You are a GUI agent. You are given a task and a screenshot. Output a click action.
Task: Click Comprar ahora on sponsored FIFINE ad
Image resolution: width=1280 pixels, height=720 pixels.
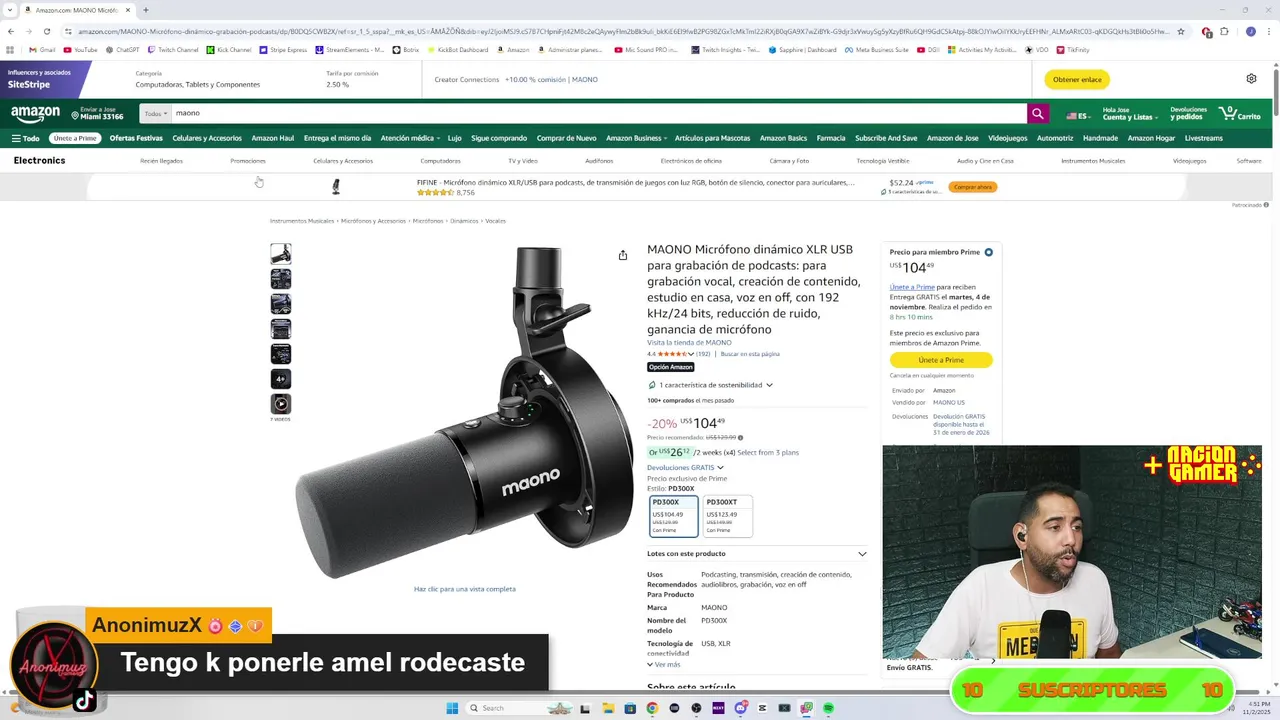(973, 187)
